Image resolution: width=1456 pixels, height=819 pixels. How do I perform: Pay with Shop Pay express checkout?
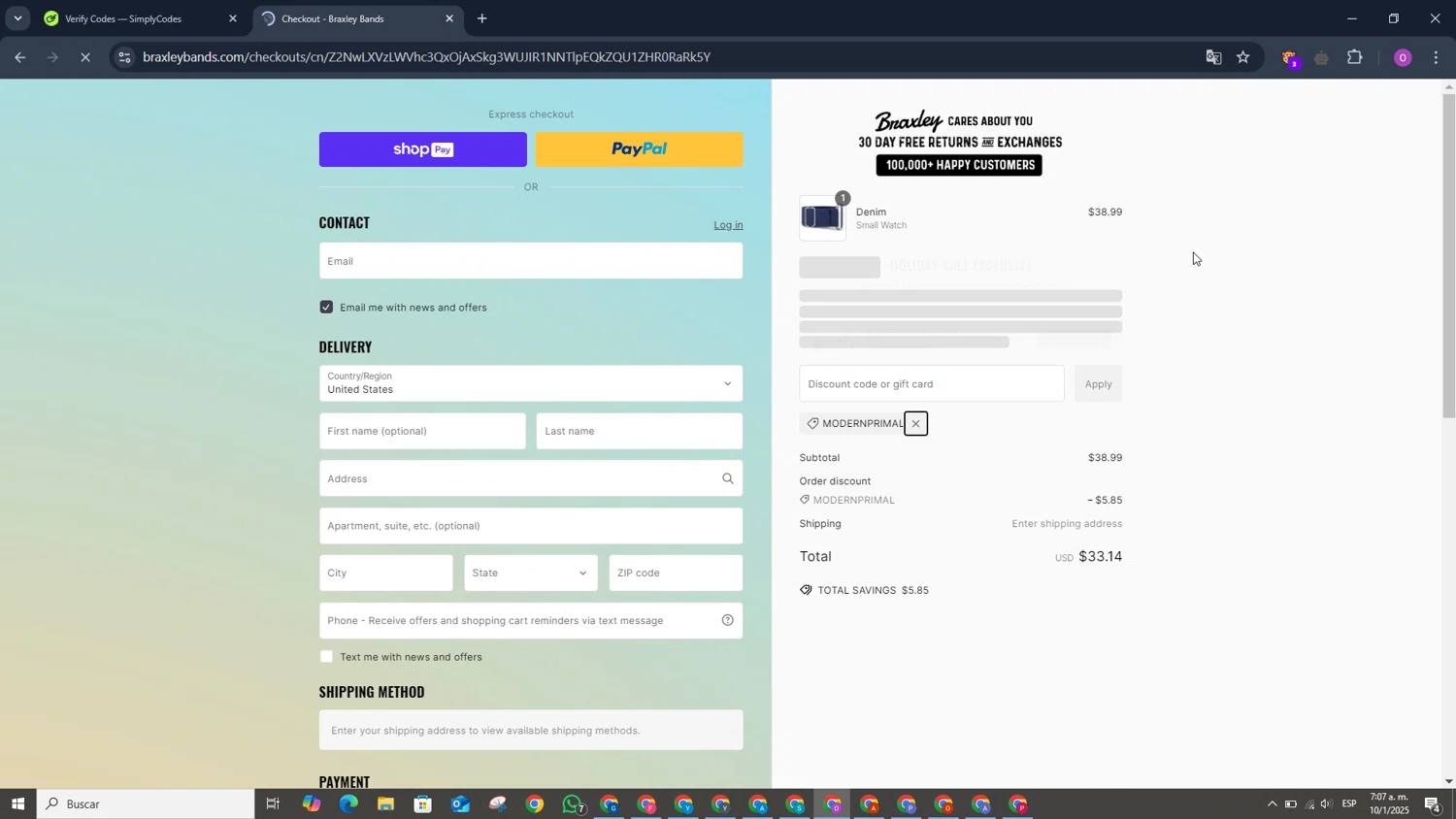(423, 149)
